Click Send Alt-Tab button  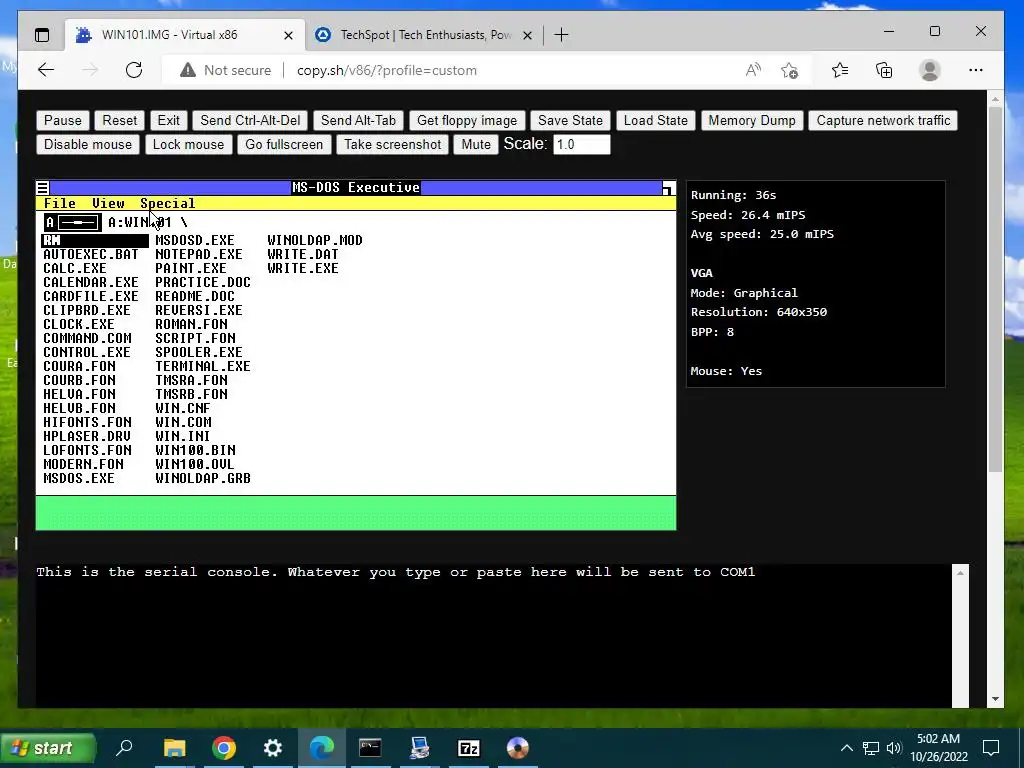(358, 120)
